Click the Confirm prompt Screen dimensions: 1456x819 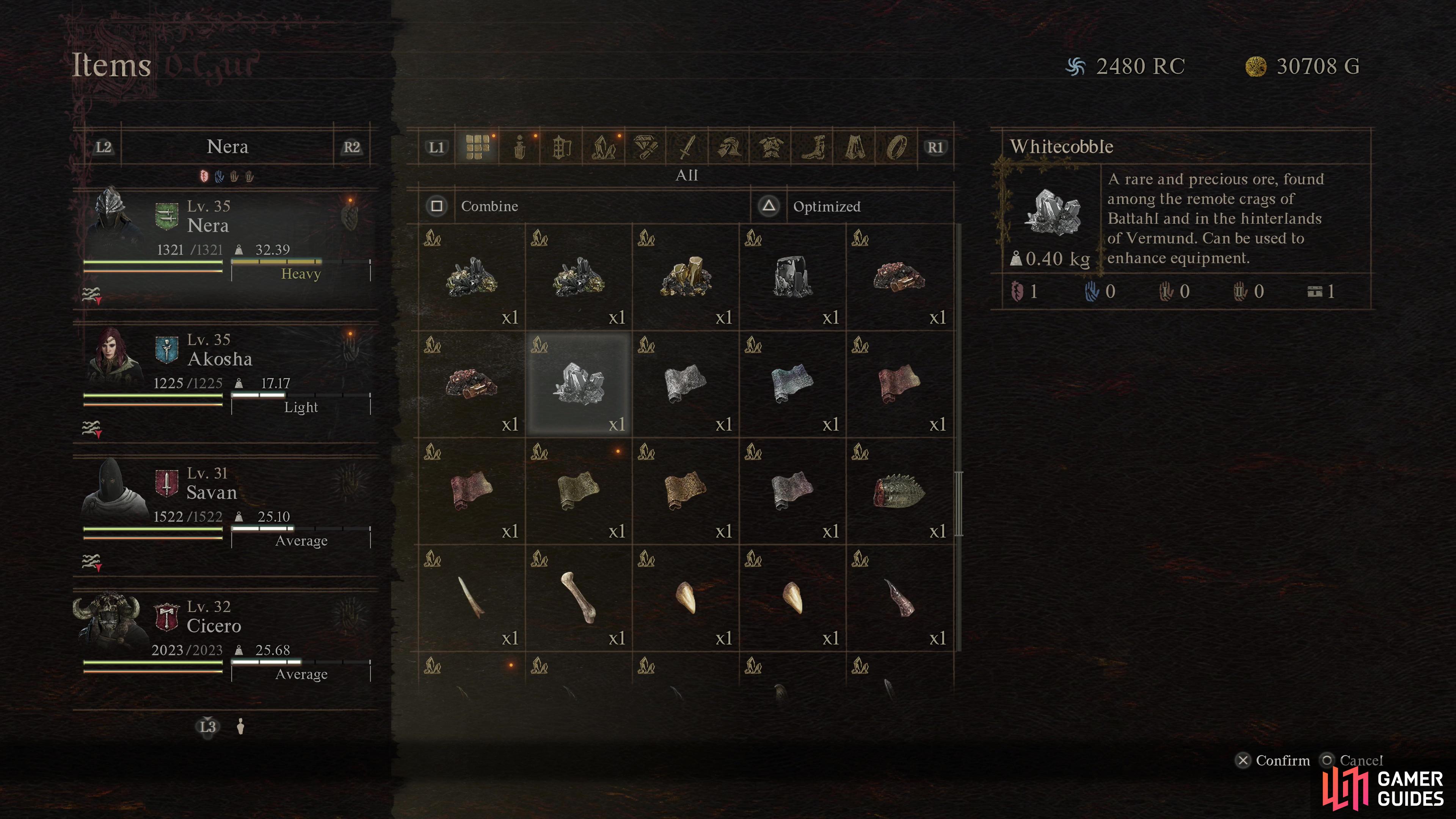click(1272, 760)
